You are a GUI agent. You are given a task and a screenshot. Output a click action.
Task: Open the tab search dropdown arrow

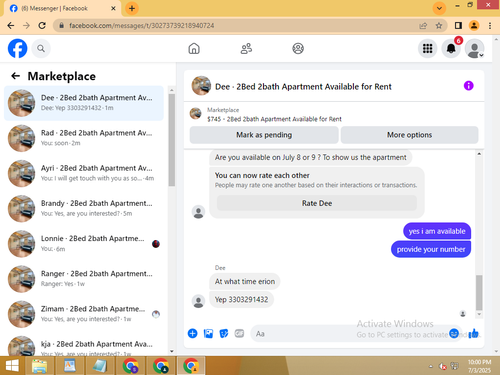click(x=439, y=8)
